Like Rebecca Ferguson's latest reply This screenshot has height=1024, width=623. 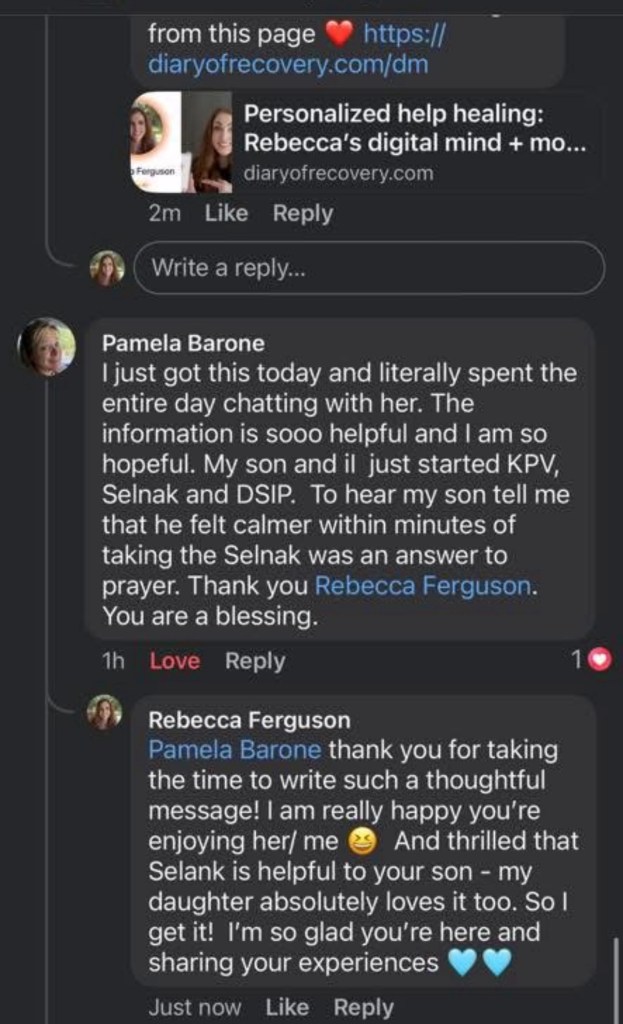(287, 1007)
